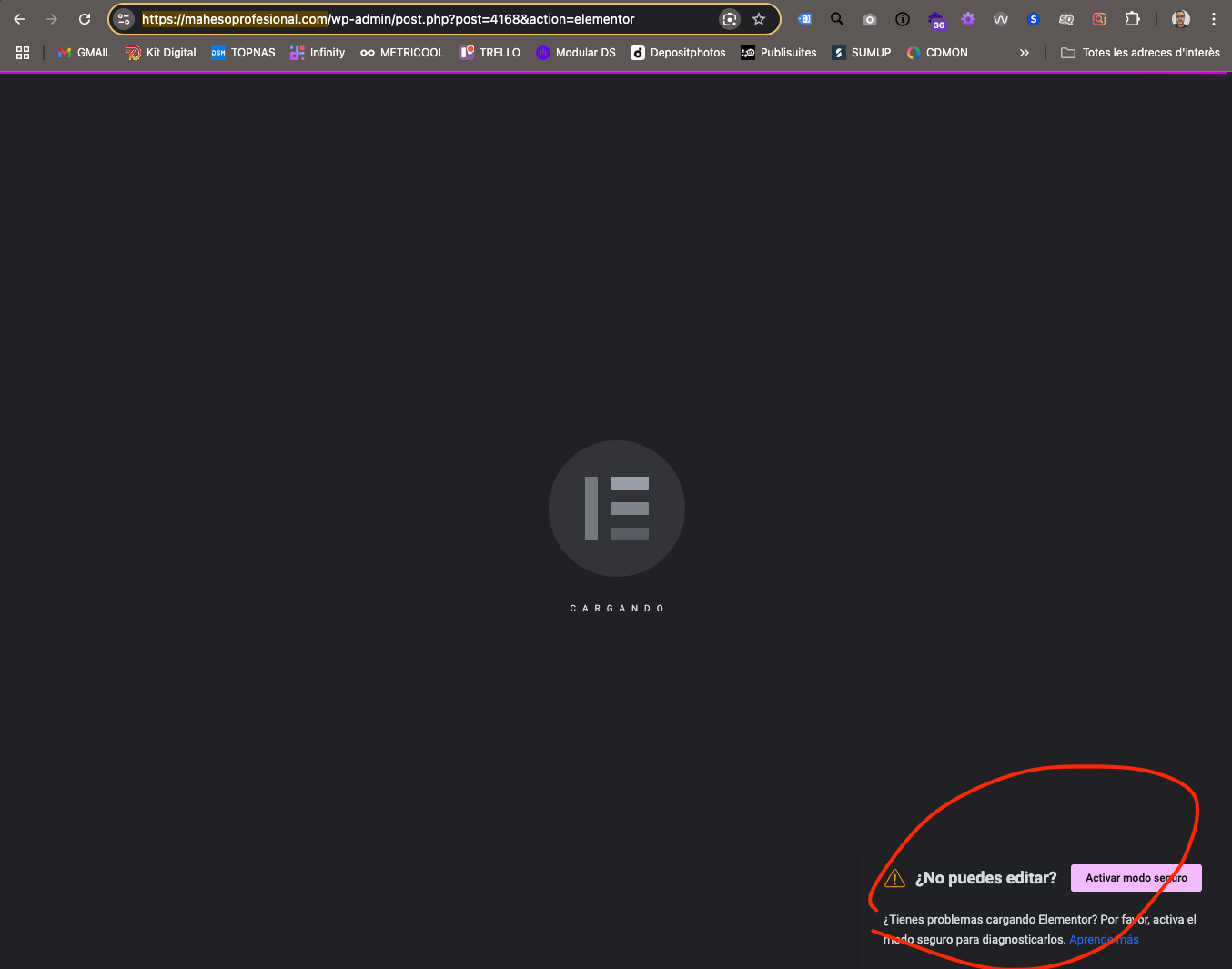Screen dimensions: 1232x969
Task: Open the blue S circle extension
Action: [1034, 19]
